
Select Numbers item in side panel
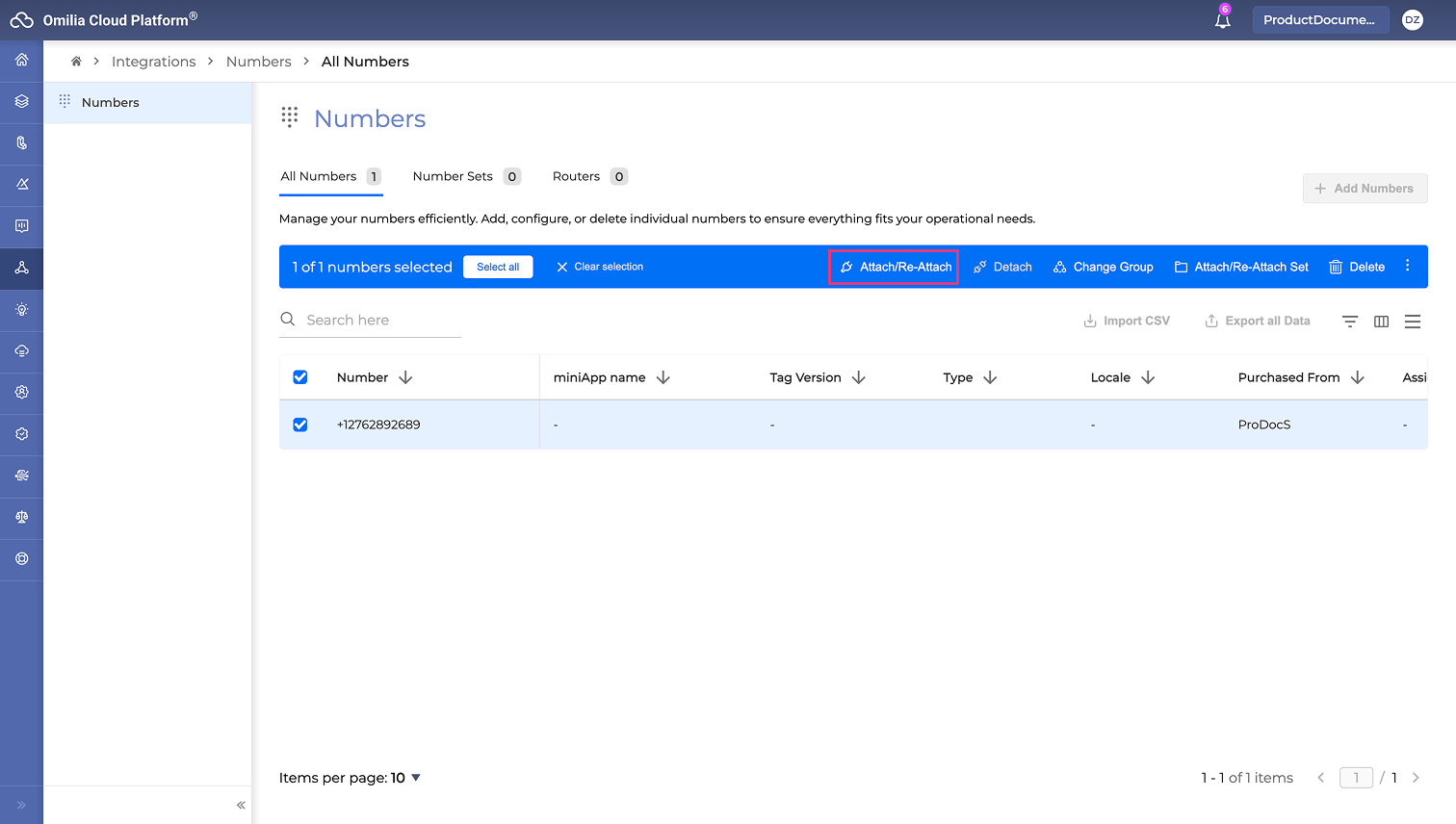(x=147, y=102)
